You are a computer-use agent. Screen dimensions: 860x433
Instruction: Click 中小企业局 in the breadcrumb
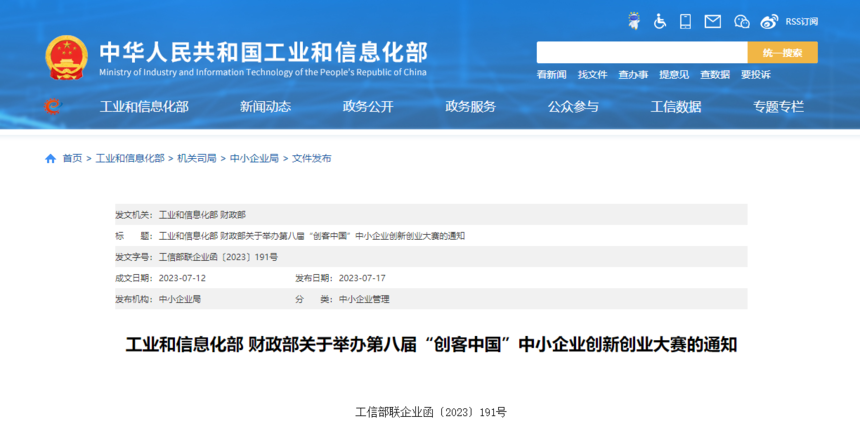pos(255,158)
